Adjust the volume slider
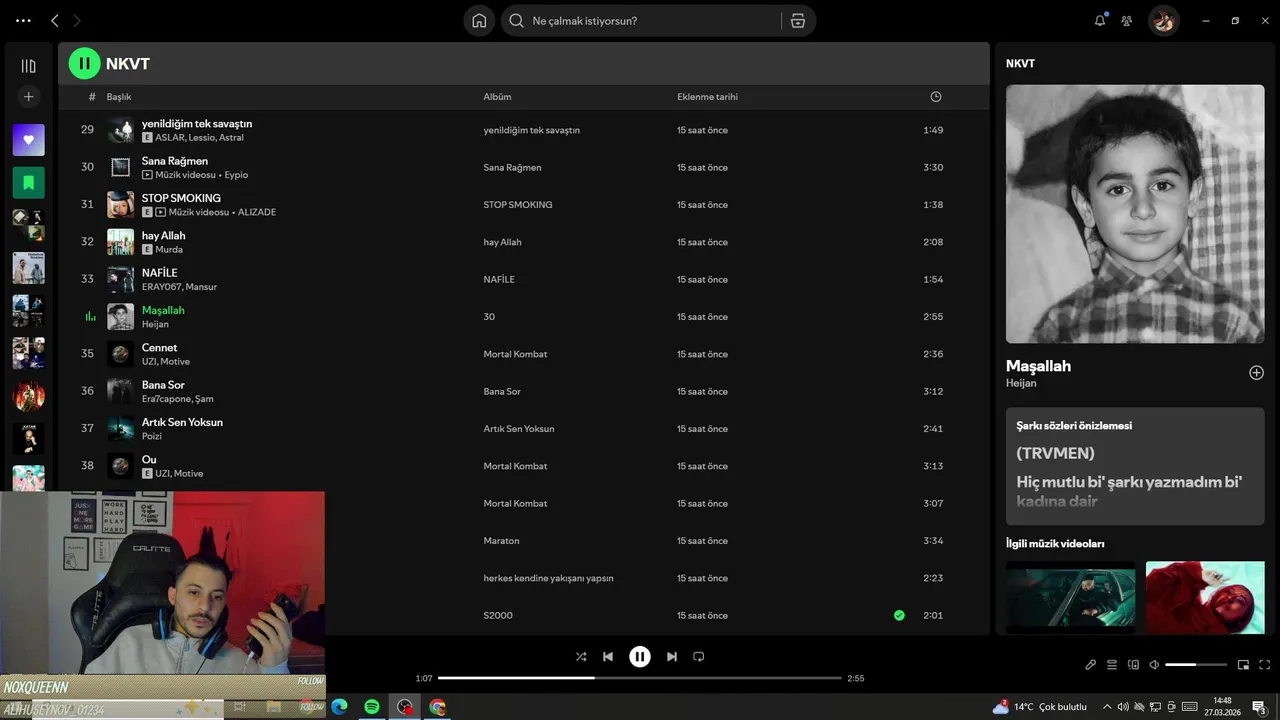Viewport: 1280px width, 720px height. pyautogui.click(x=1196, y=665)
